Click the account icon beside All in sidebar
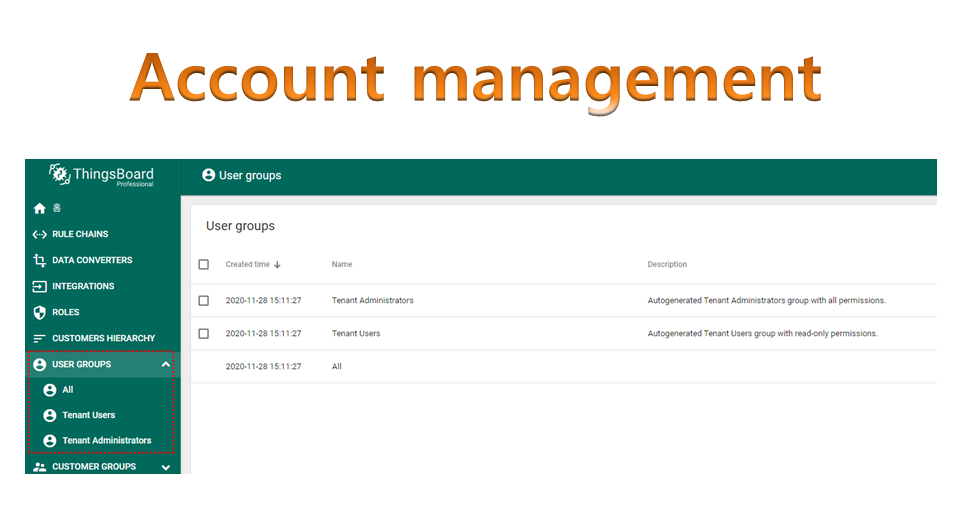The height and width of the screenshot is (524, 967). pos(50,390)
